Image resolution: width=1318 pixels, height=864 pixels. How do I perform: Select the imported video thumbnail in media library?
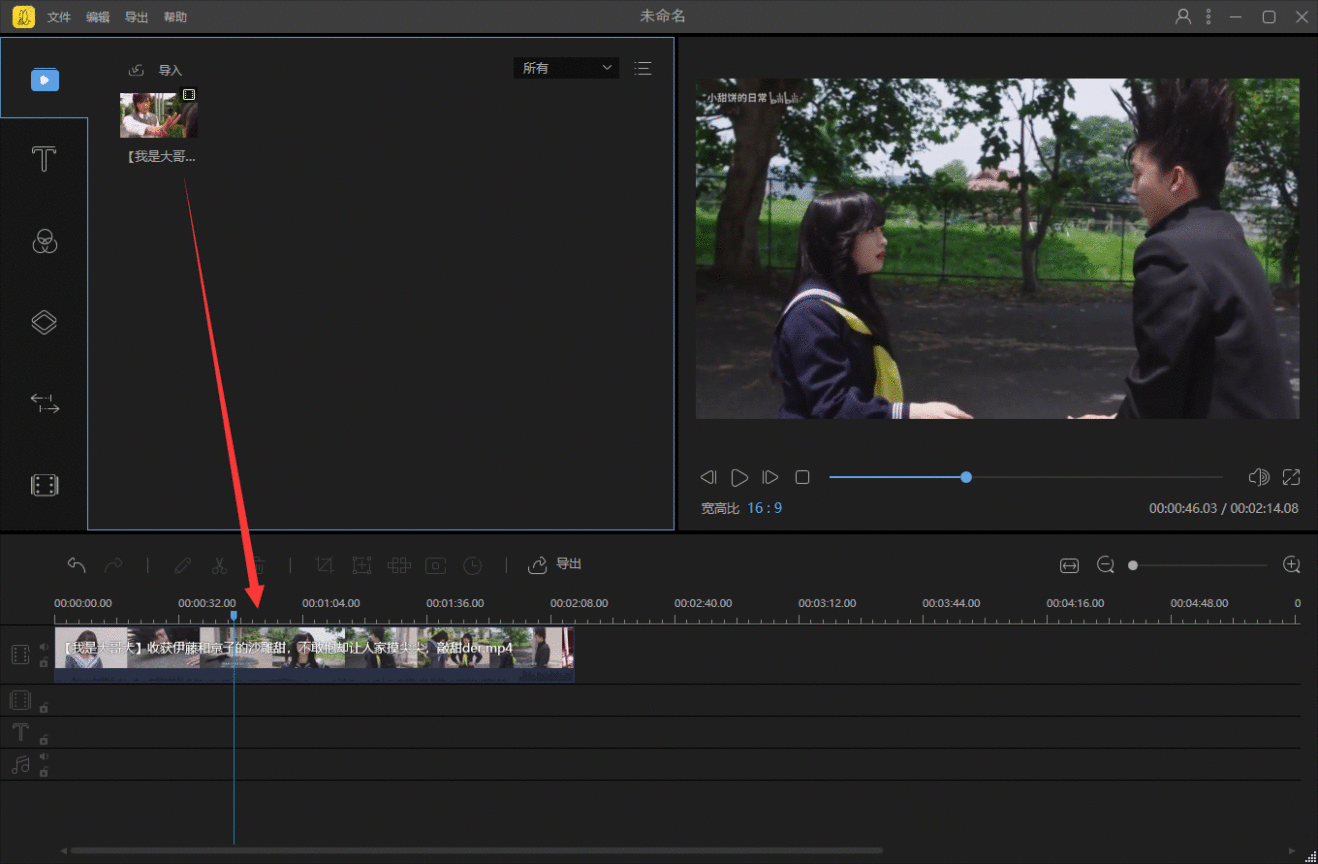[158, 115]
